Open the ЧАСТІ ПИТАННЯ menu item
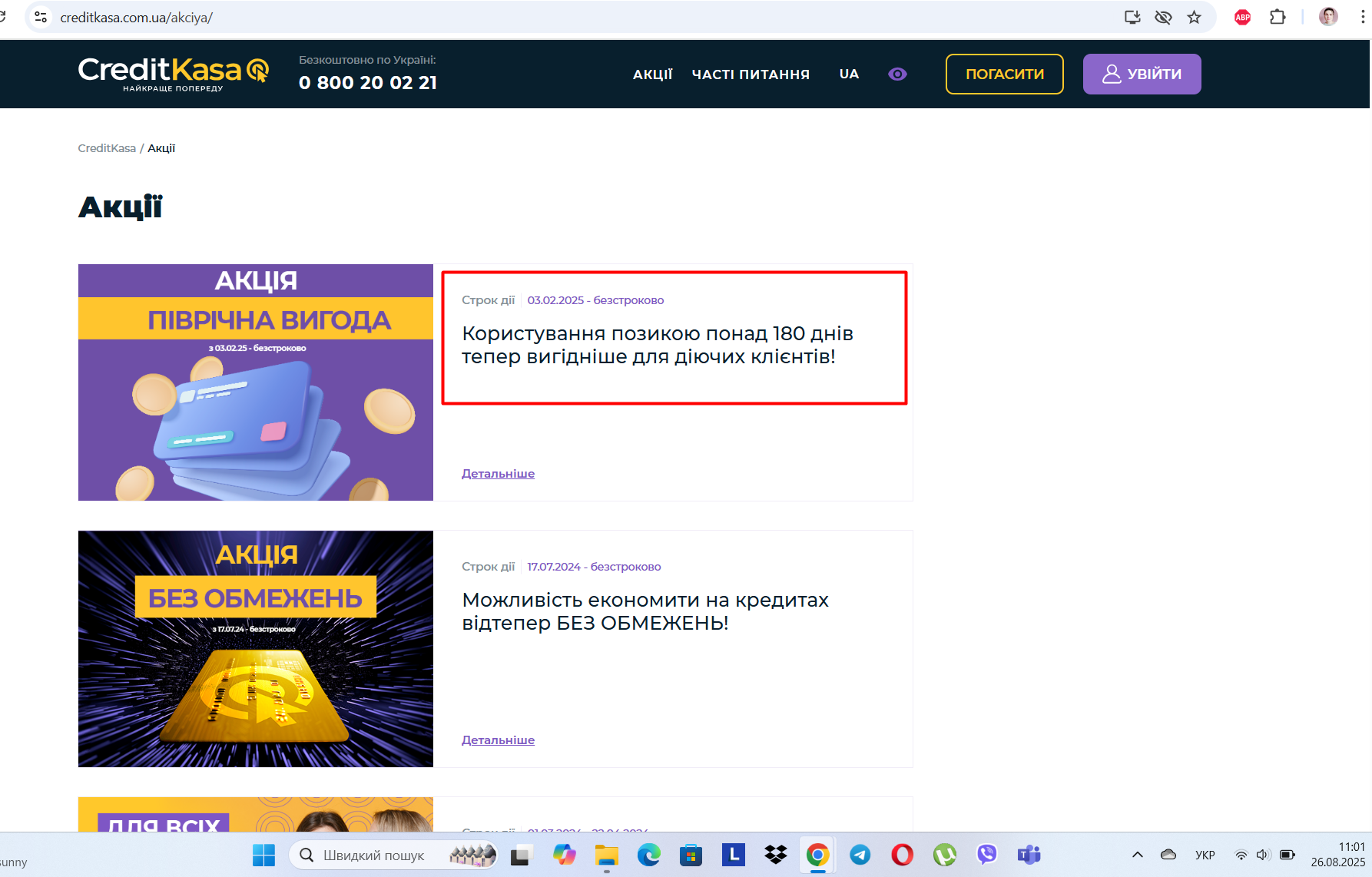1372x877 pixels. [x=751, y=74]
